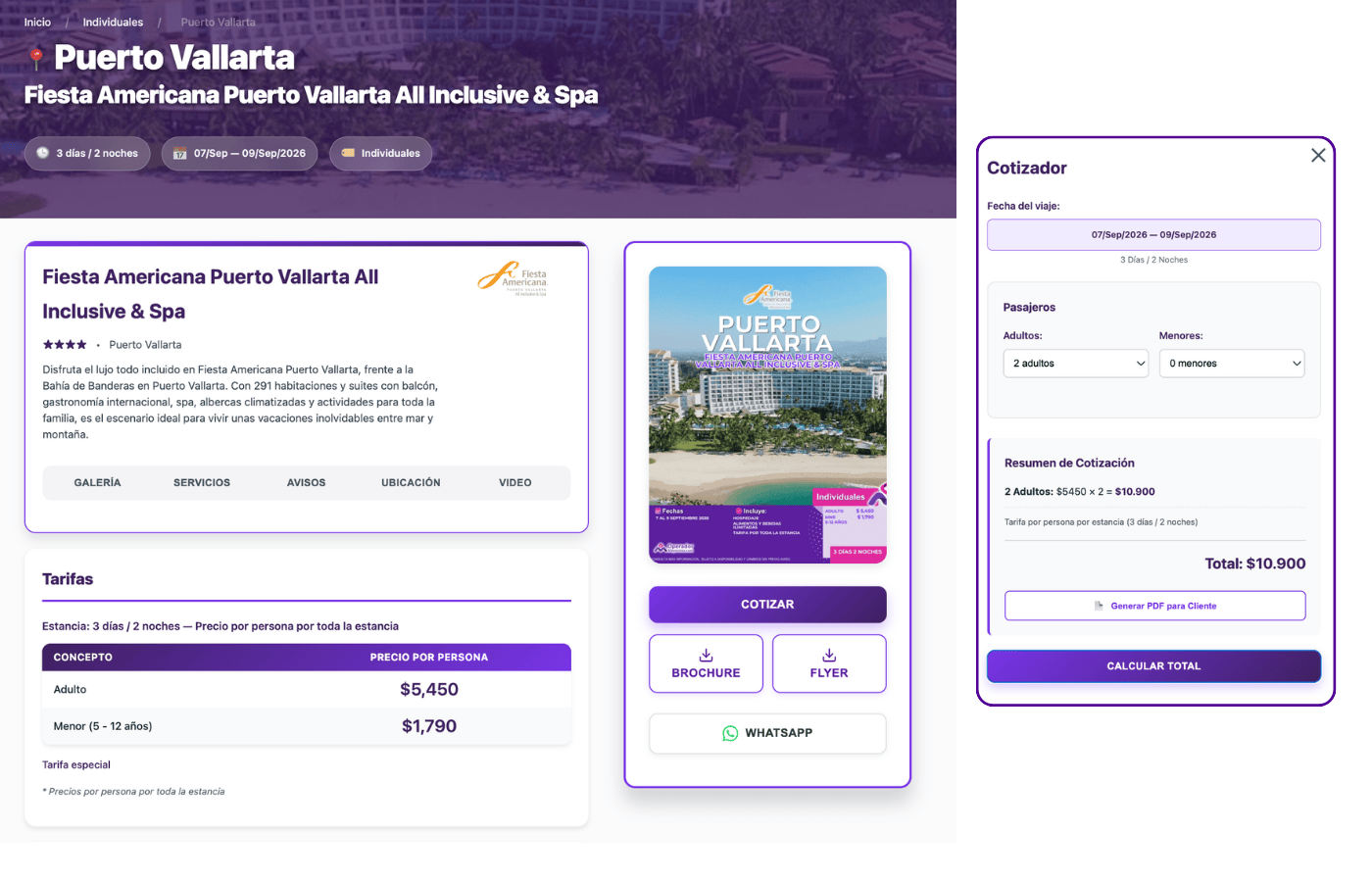The width and height of the screenshot is (1372, 882).
Task: Close the Cotizador panel
Action: [1318, 155]
